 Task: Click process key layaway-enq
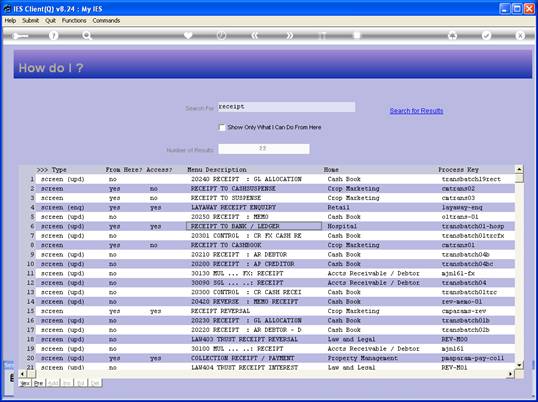point(462,208)
